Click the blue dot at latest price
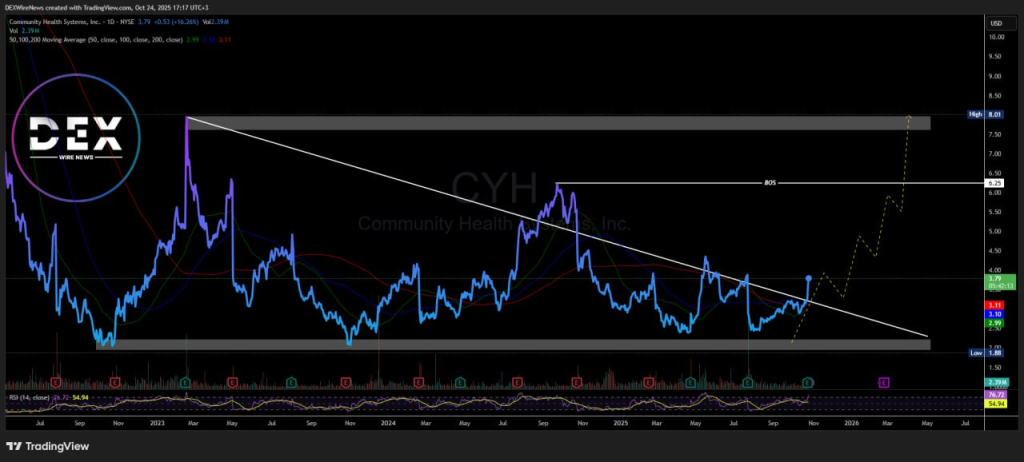1024x462 pixels. [808, 277]
